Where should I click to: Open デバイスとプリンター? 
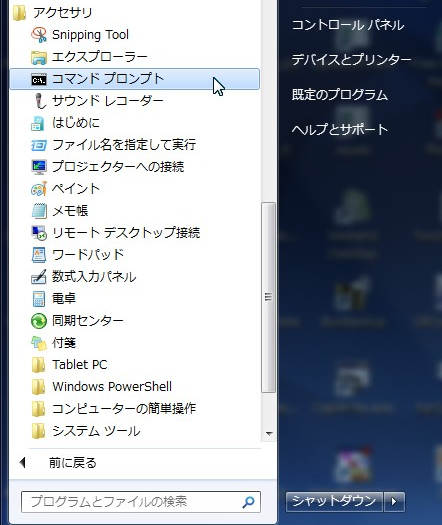coord(351,60)
